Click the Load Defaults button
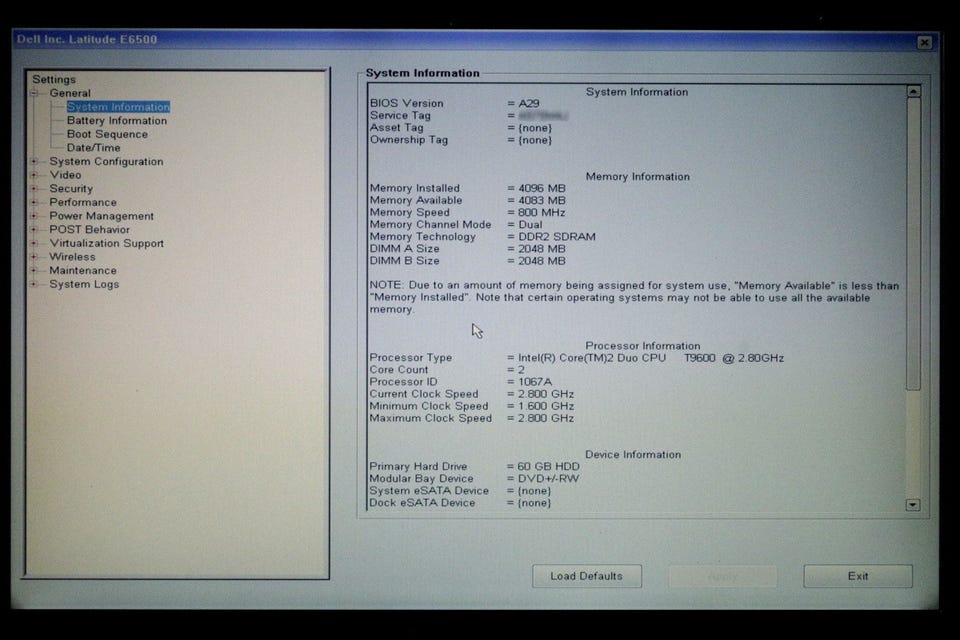This screenshot has width=960, height=640. click(x=587, y=576)
